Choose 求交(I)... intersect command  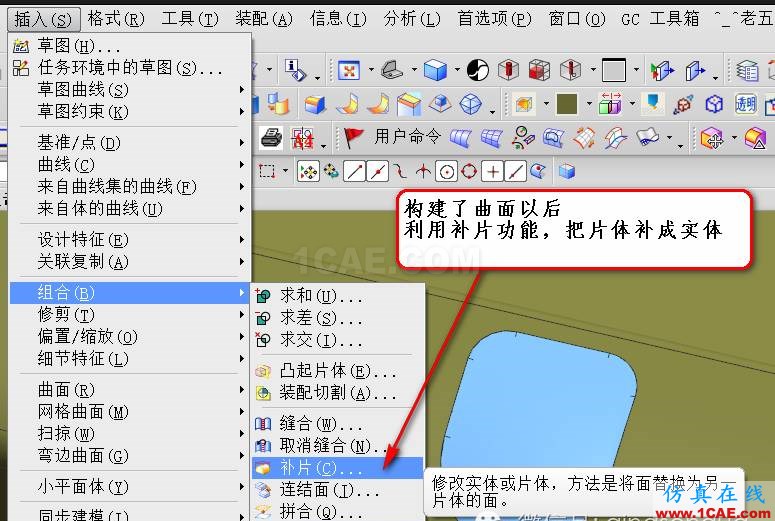point(338,339)
